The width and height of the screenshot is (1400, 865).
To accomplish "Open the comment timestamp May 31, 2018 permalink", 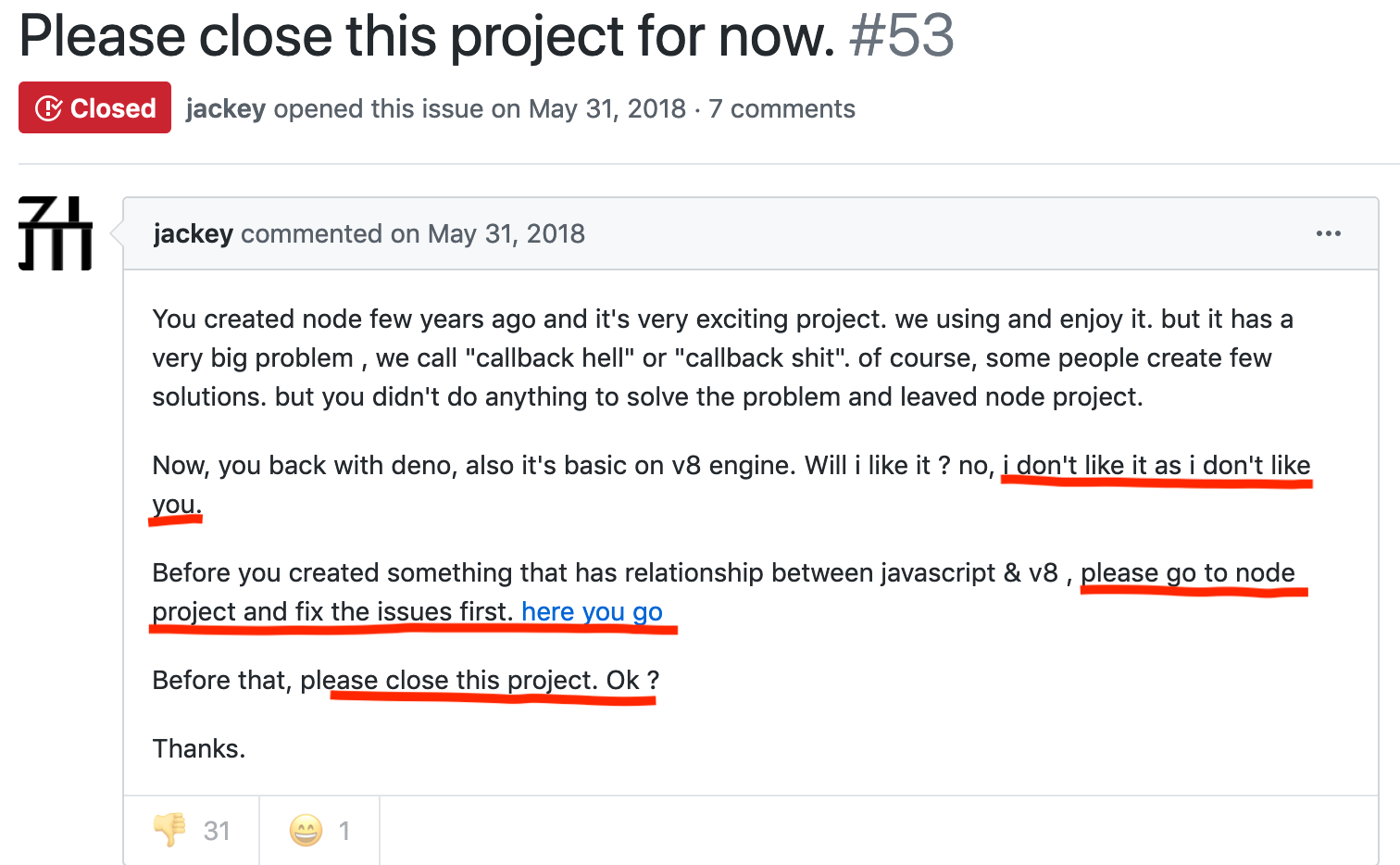I will coord(506,233).
